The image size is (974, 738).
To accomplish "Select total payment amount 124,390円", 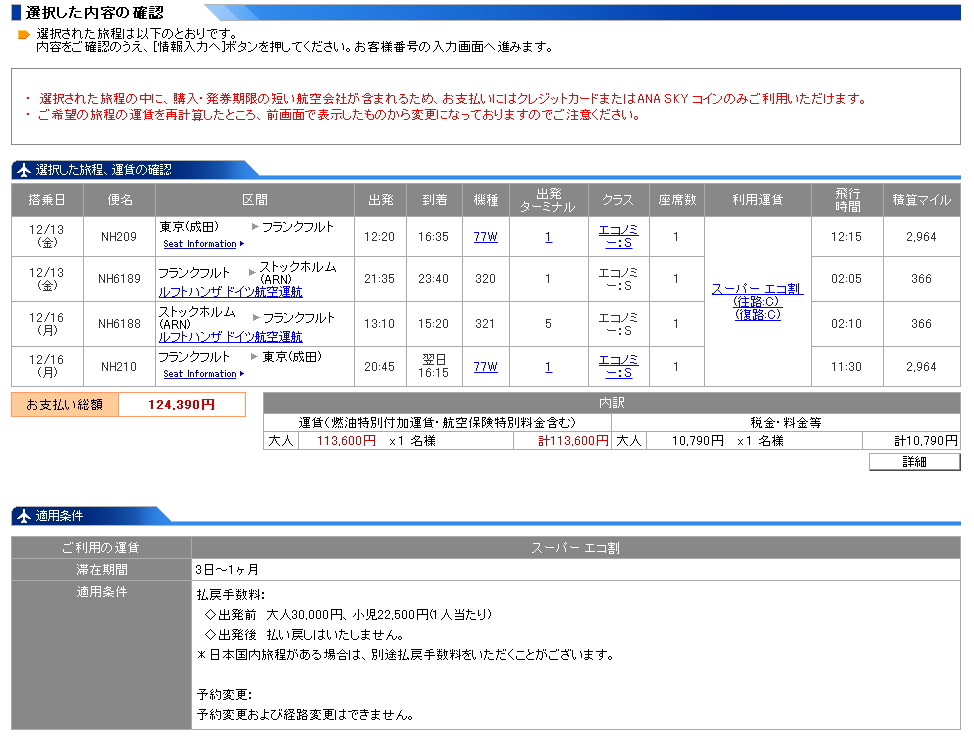I will pos(181,404).
